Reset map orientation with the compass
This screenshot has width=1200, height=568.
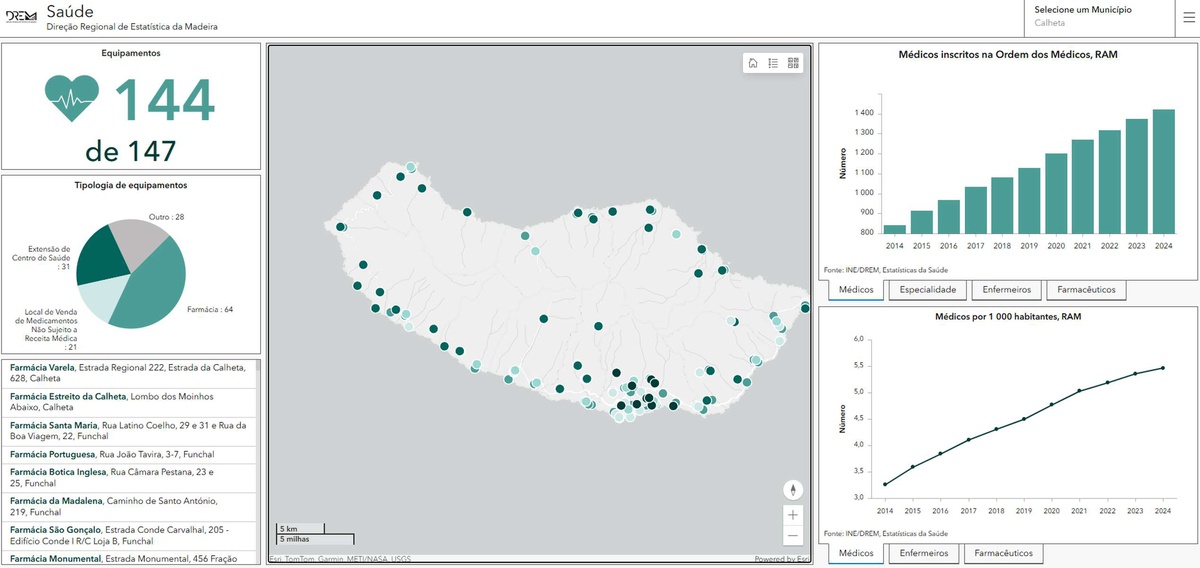point(793,490)
